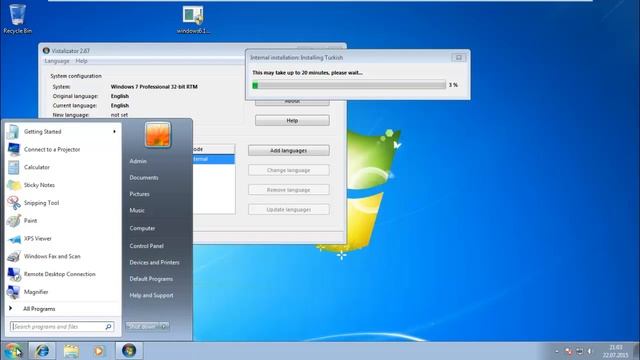Viewport: 640px width, 360px height.
Task: Open Music from Start menu
Action: coord(137,210)
